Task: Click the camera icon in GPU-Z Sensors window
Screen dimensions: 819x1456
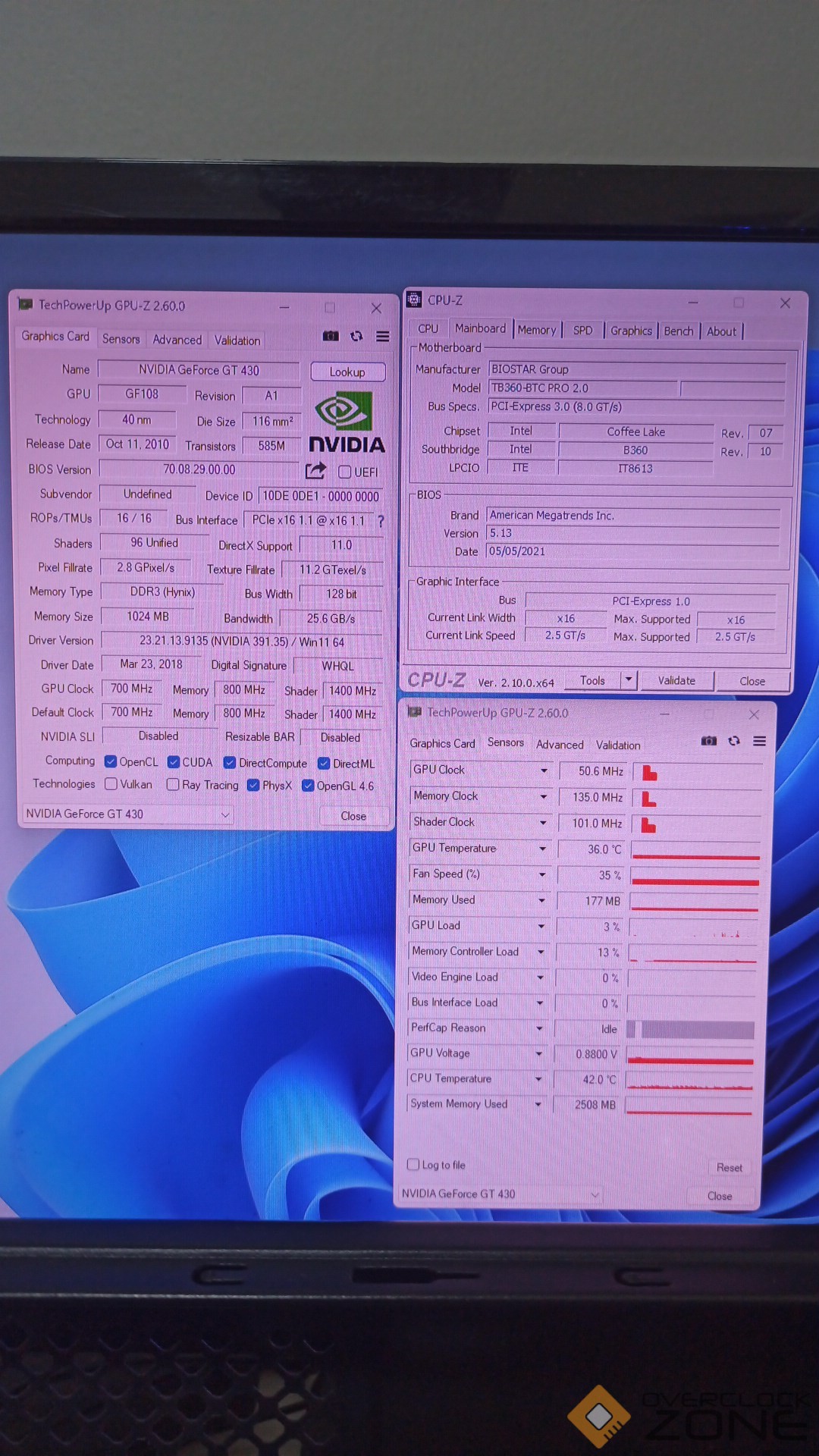Action: point(709,741)
